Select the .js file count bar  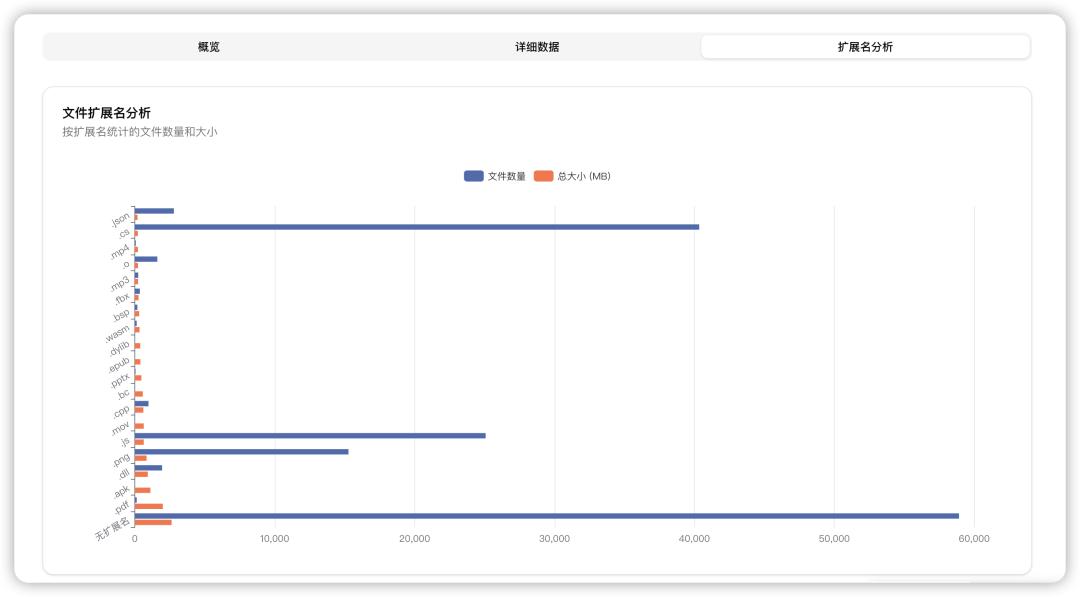coord(300,434)
